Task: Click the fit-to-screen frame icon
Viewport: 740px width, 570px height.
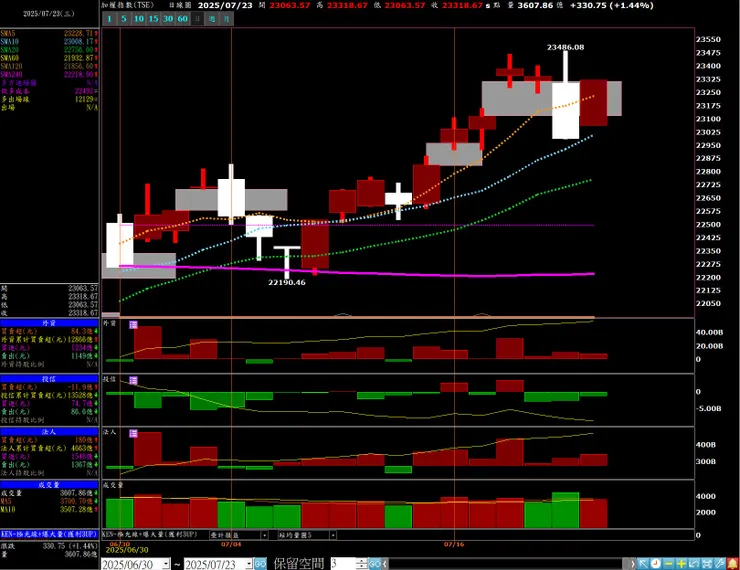Action: coord(707,563)
